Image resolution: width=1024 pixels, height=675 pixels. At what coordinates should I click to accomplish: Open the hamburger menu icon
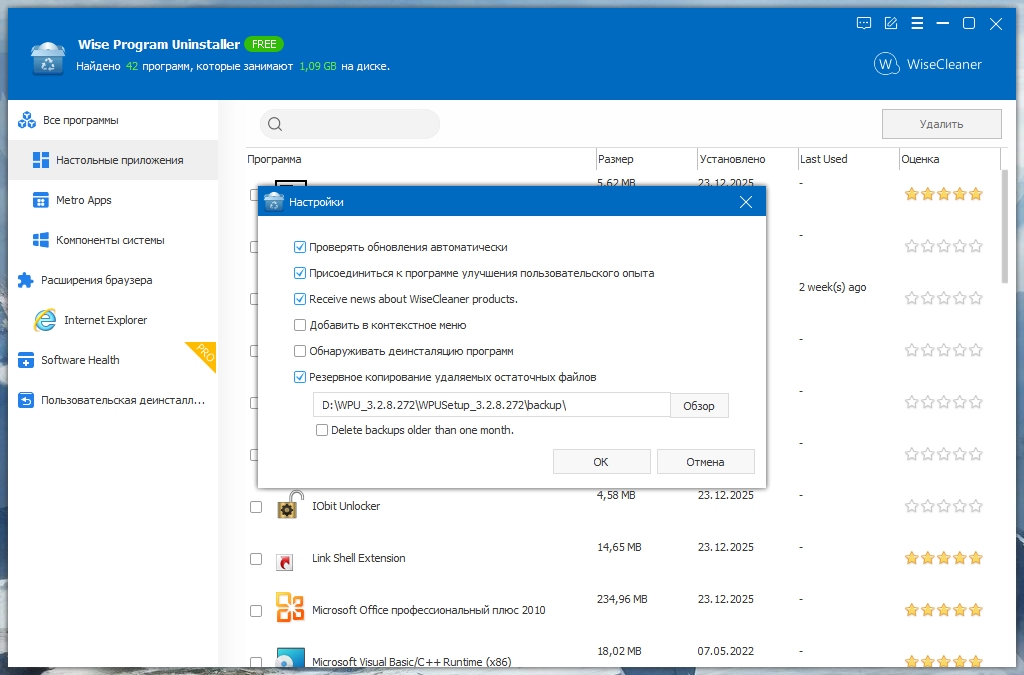coord(917,24)
